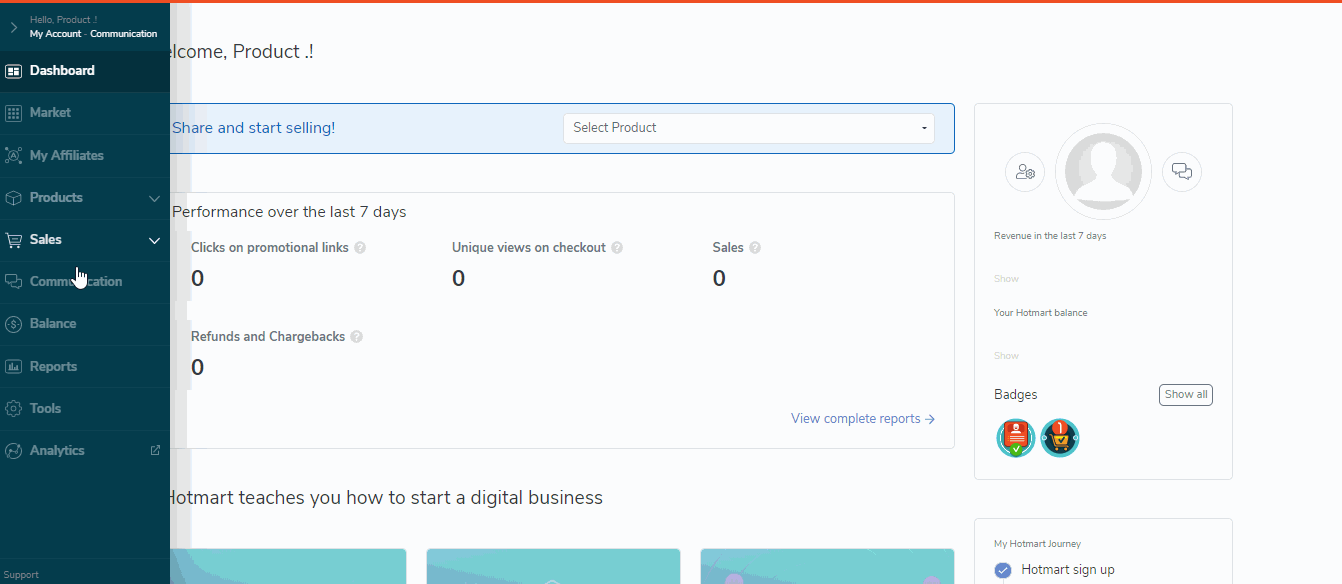This screenshot has width=1342, height=584.
Task: Click the Reports chart icon
Action: [13, 367]
